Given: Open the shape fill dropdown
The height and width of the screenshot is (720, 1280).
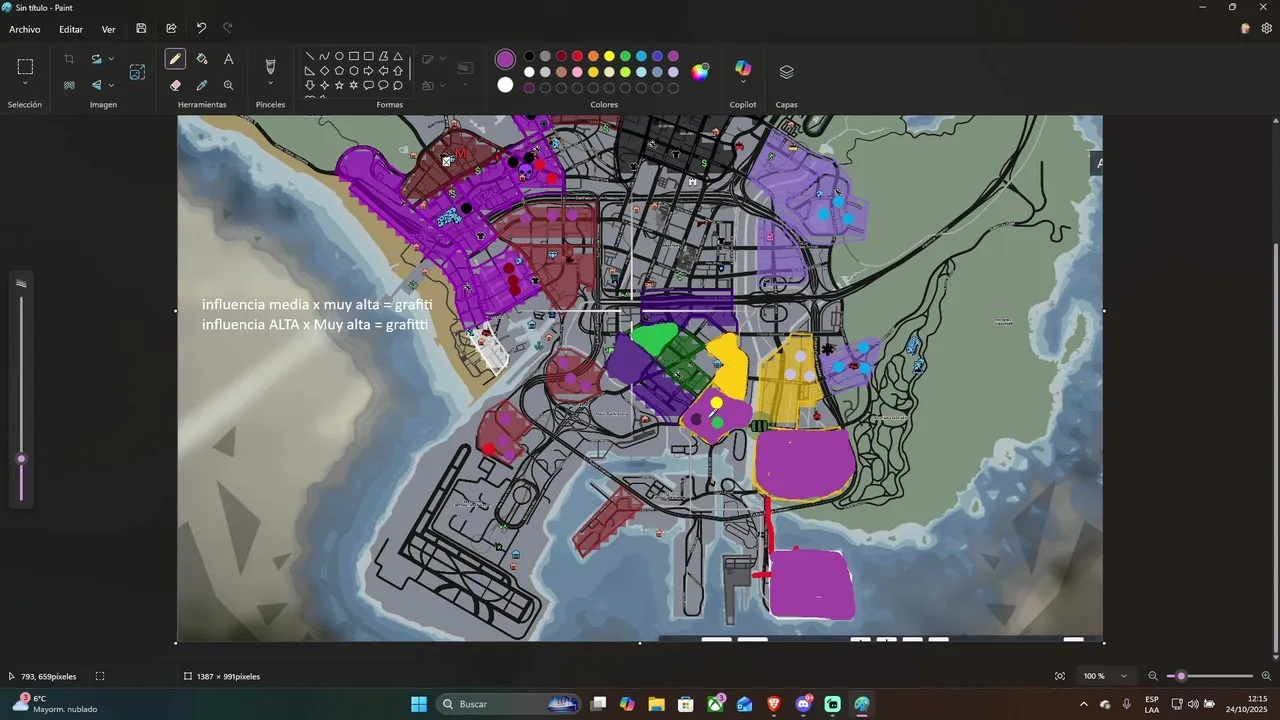Looking at the screenshot, I should point(443,85).
